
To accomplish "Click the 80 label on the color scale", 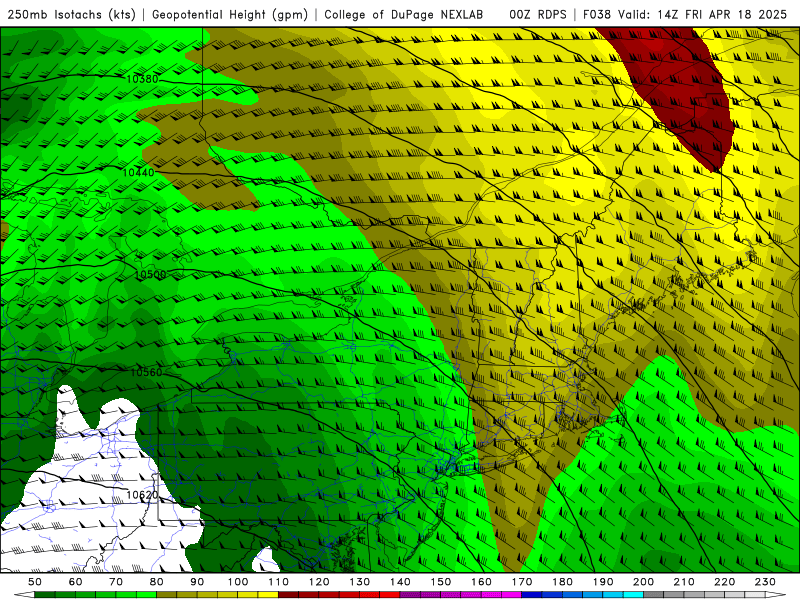I will [x=157, y=582].
